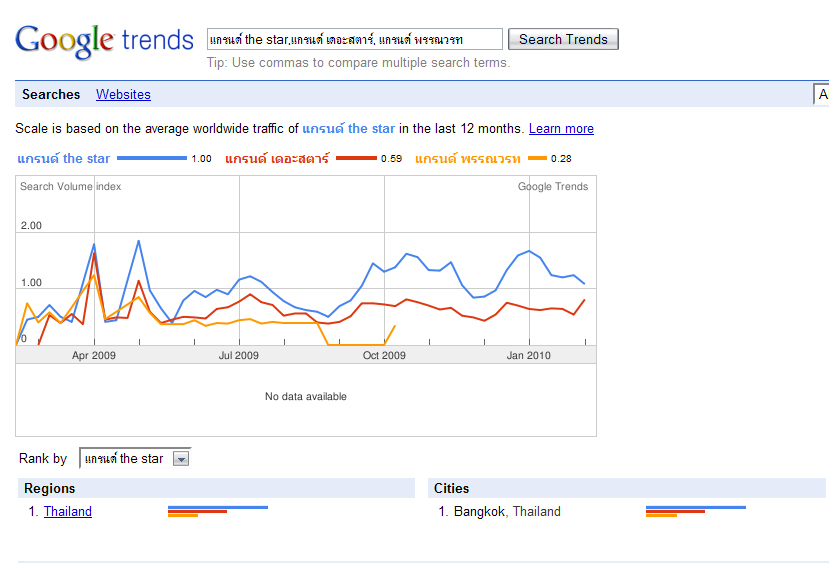Click the แกรนด์ the star legend label
Viewport: 829px width, 563px height.
(x=63, y=158)
